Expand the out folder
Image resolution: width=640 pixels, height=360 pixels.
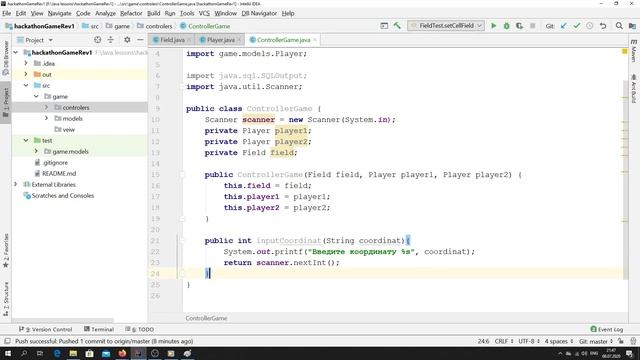26,75
